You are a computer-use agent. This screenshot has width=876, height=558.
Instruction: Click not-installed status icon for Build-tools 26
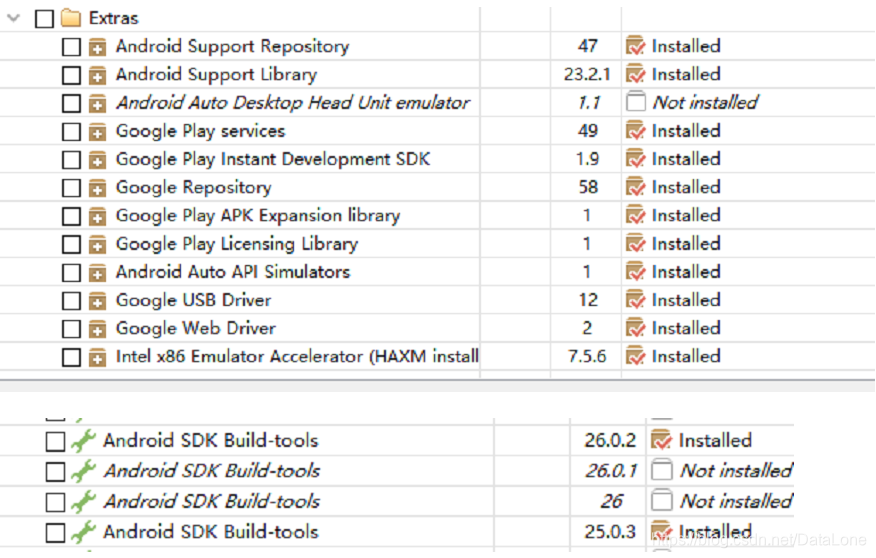[661, 500]
